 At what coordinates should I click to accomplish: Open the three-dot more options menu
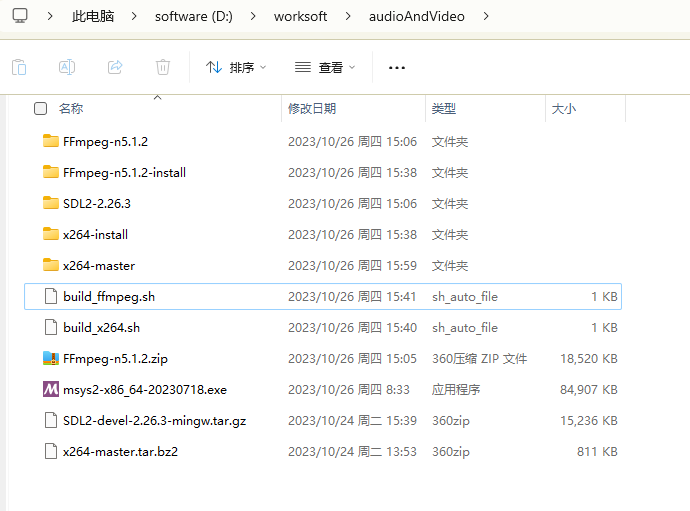(x=396, y=68)
